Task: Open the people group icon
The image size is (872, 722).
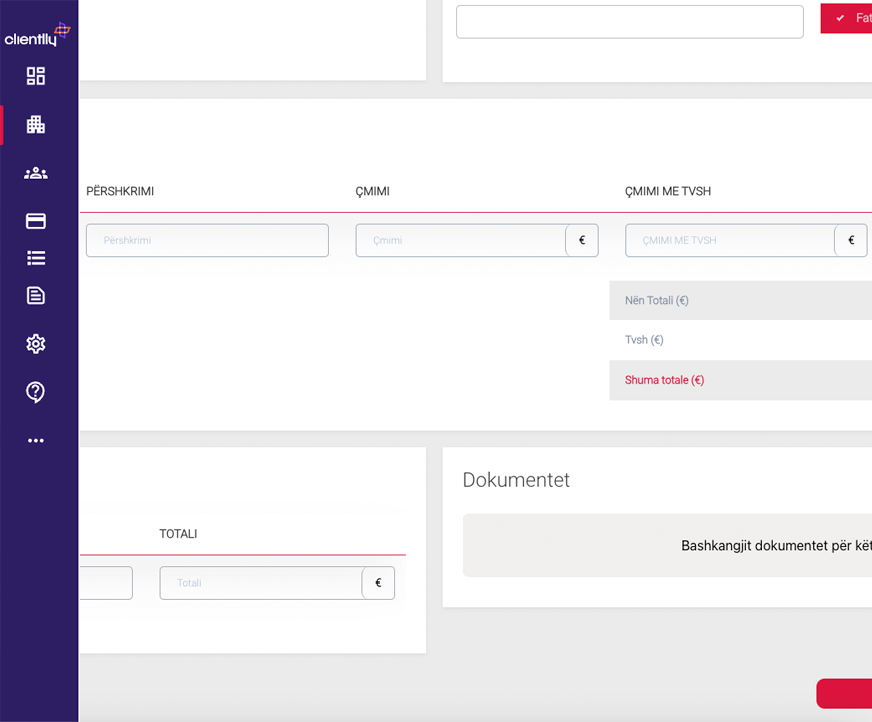Action: (x=36, y=173)
